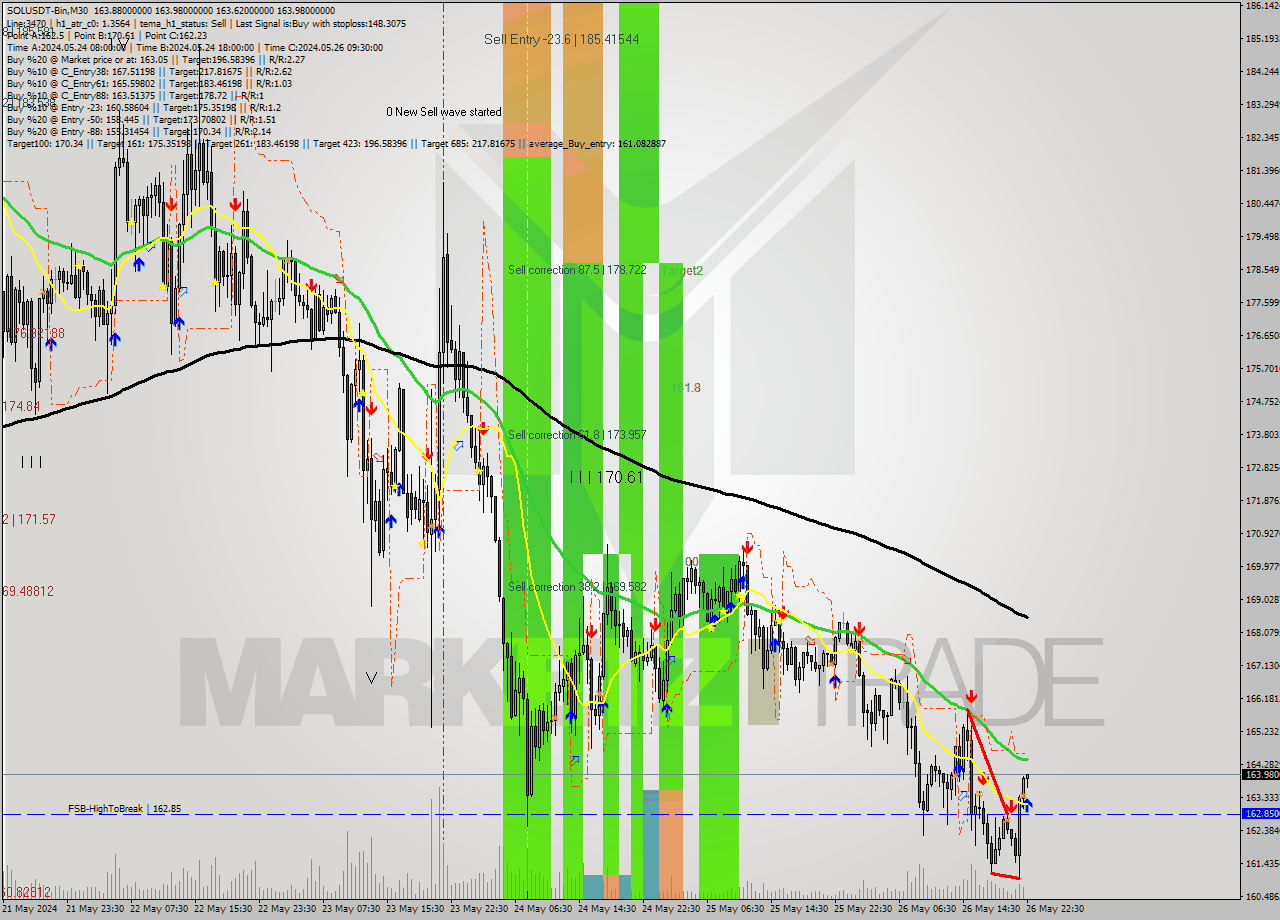The width and height of the screenshot is (1280, 920).
Task: Click the 'Buy %20 @ Entry -50' line
Action: 142,119
